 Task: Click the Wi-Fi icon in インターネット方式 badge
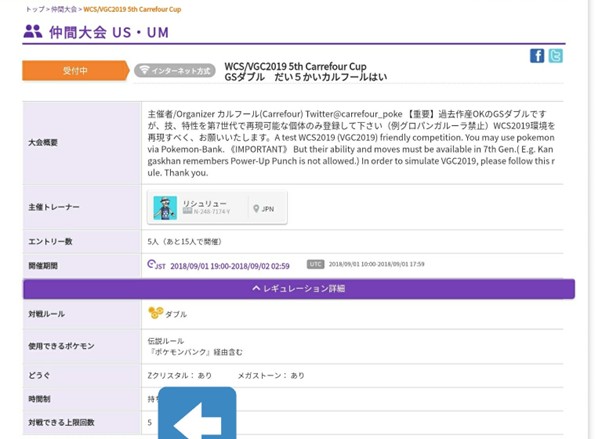(144, 70)
